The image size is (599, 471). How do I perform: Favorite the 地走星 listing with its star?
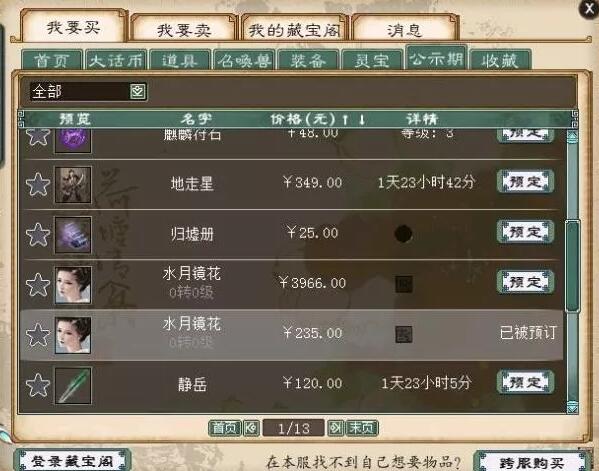(38, 185)
